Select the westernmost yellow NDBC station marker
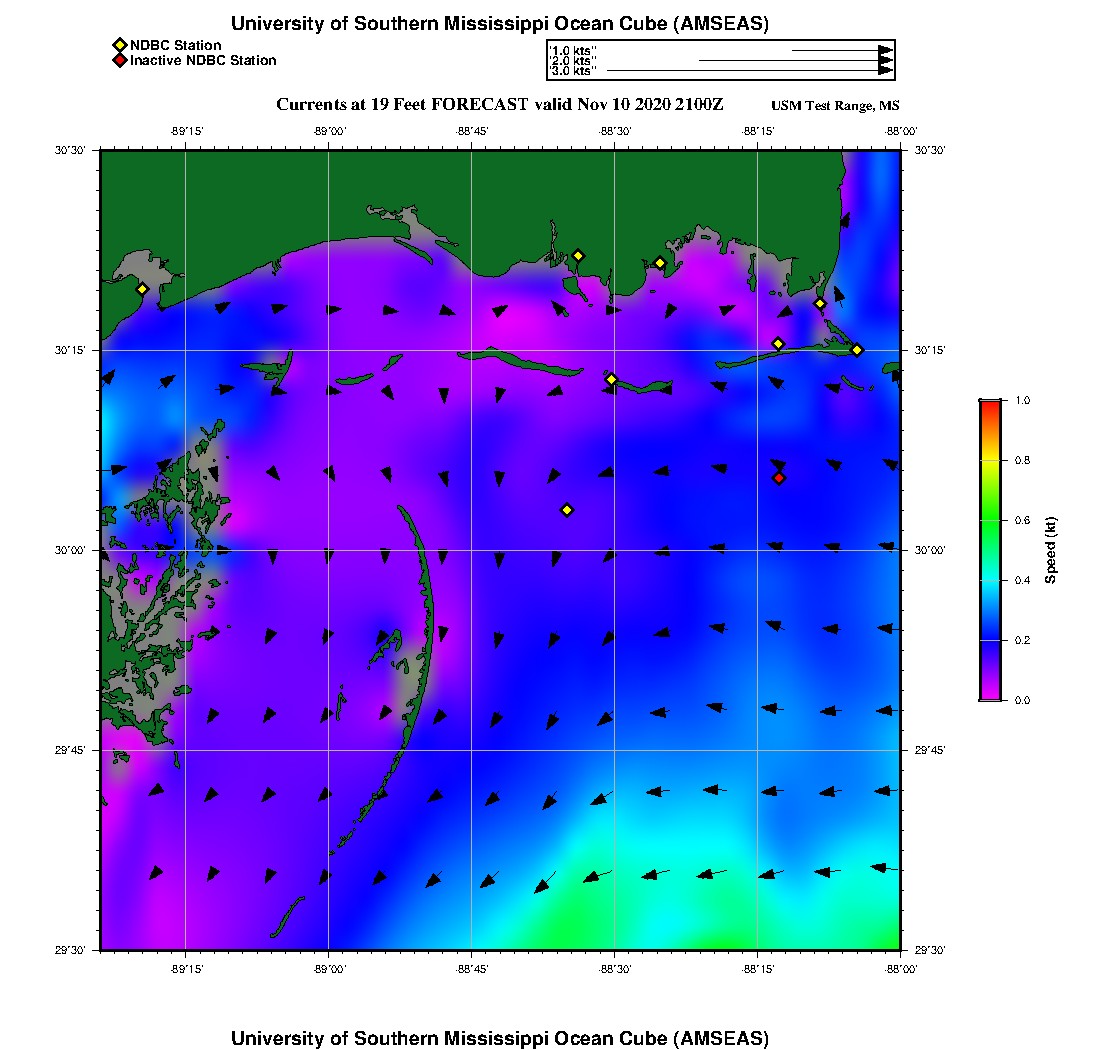Screen dimensions: 1100x1050 click(x=142, y=289)
